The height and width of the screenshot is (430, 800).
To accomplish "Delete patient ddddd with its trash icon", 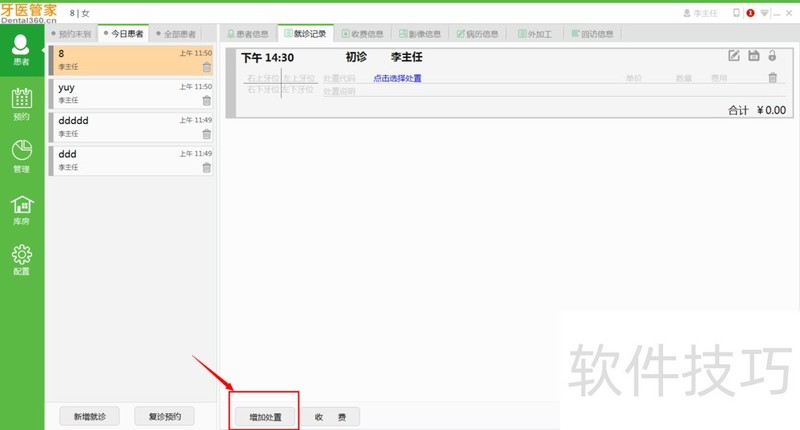I will pyautogui.click(x=207, y=134).
